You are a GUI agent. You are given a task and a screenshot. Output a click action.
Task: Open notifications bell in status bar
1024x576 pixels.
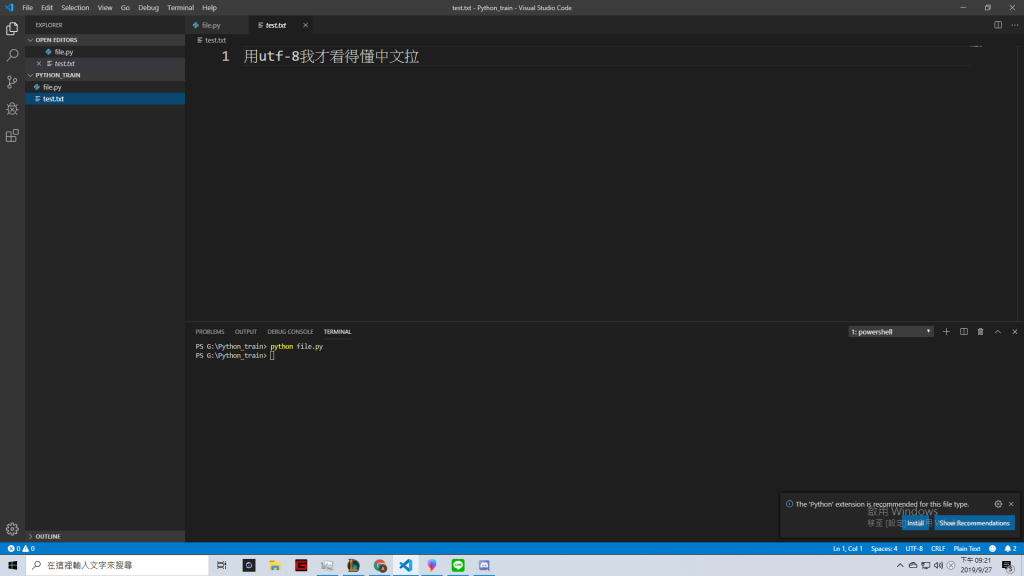pos(1010,549)
